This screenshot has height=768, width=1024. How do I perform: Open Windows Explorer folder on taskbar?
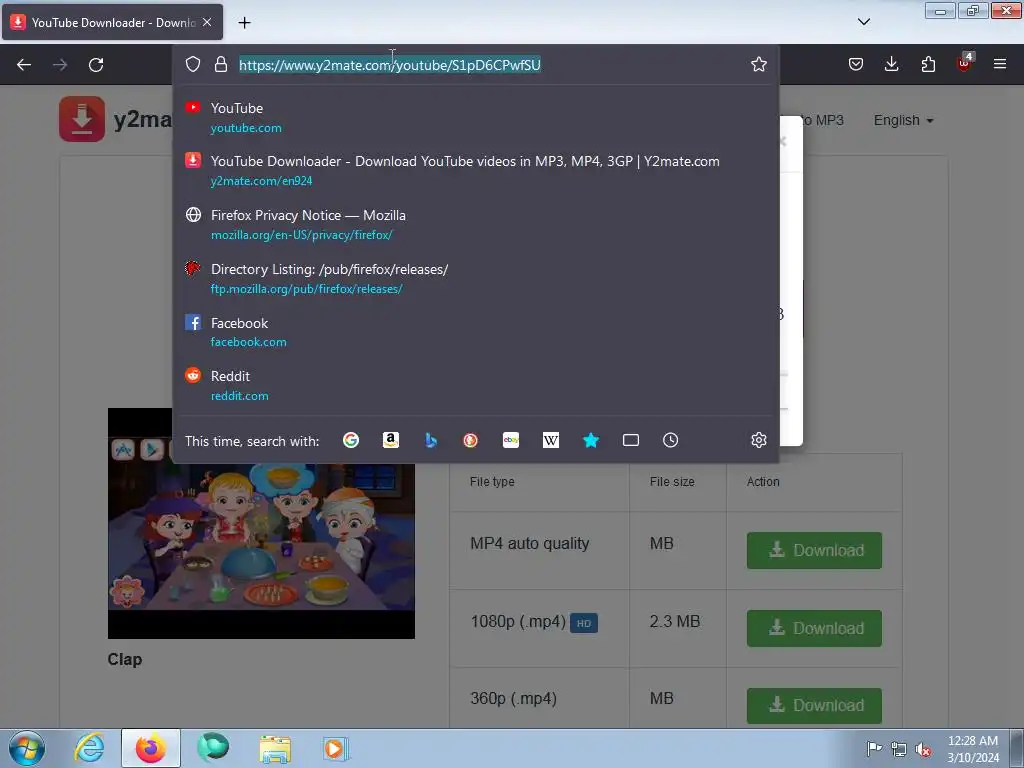[x=275, y=749]
